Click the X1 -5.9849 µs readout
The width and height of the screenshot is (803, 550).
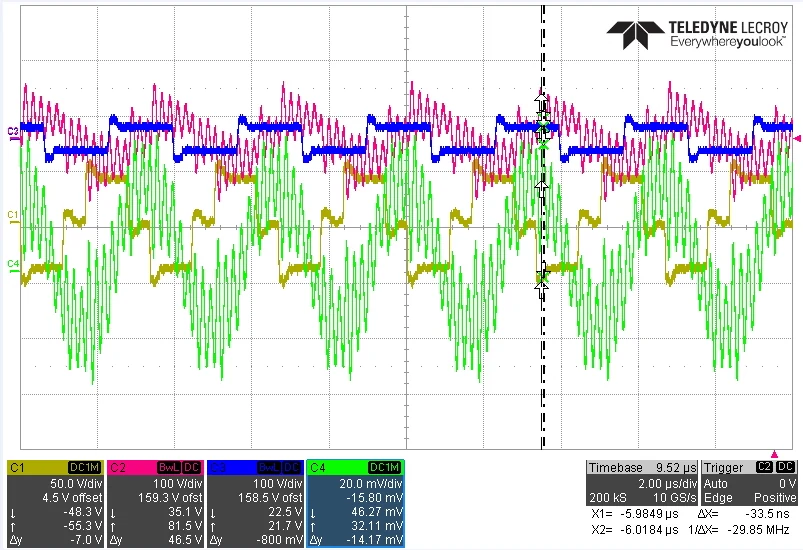[x=635, y=514]
